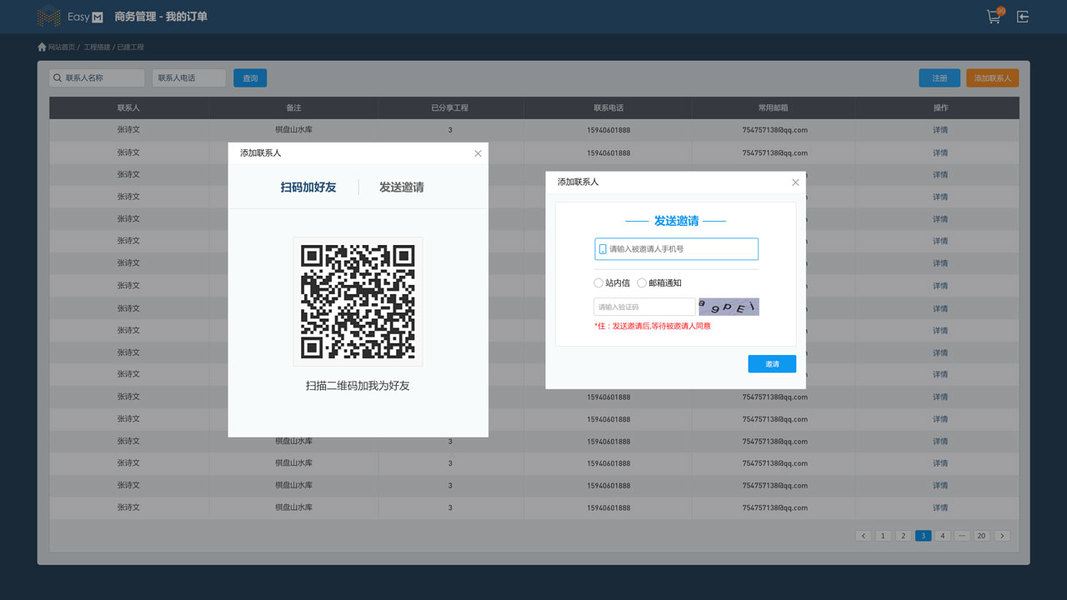
Task: Focus the 请输入被邀请人手机号 input
Action: [676, 249]
